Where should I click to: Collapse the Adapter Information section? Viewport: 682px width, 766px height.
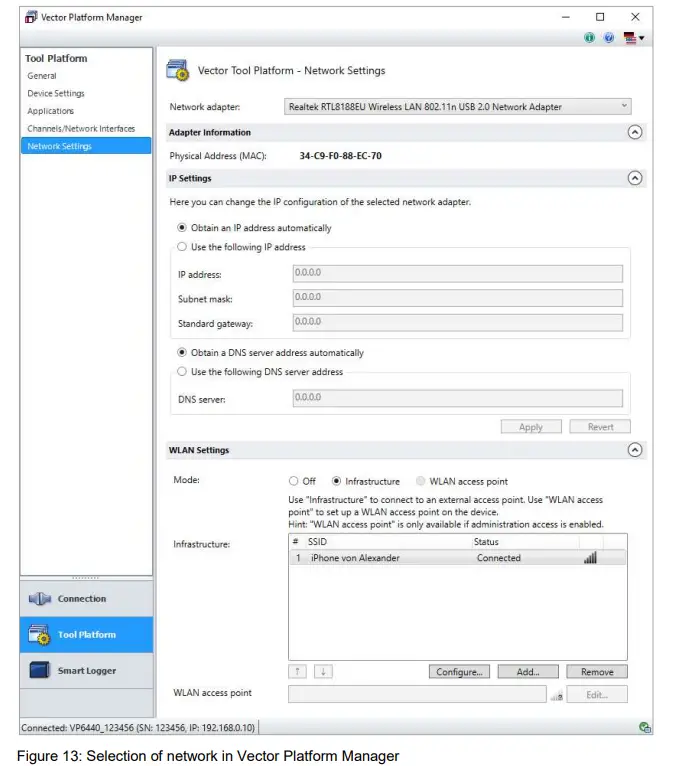click(x=635, y=132)
